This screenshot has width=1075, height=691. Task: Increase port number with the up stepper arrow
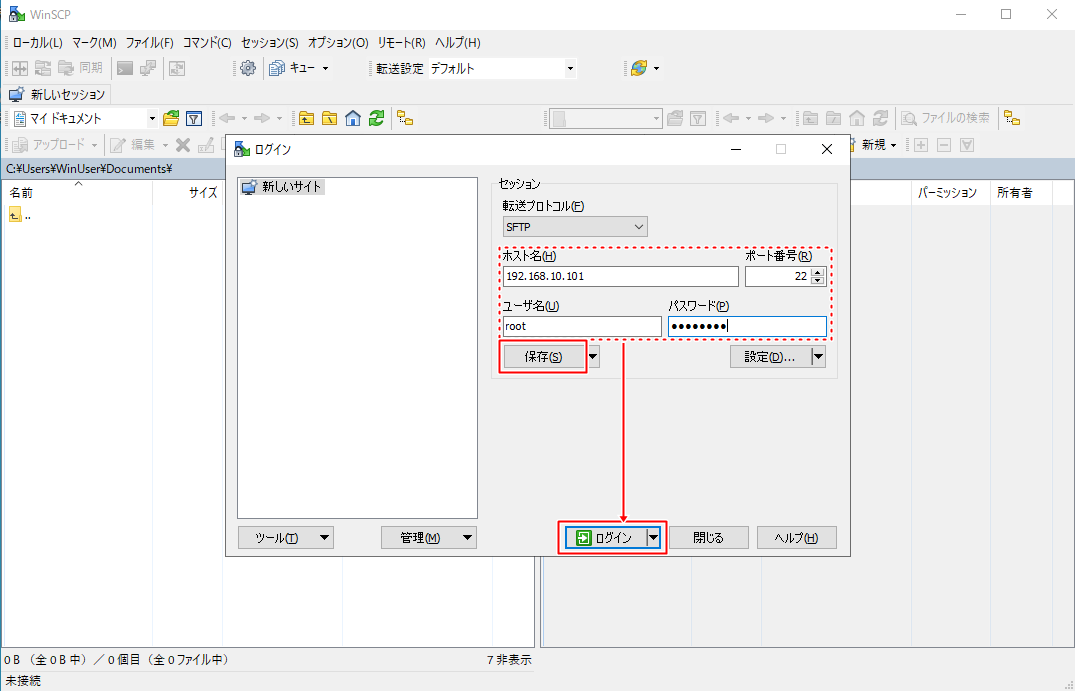click(818, 273)
